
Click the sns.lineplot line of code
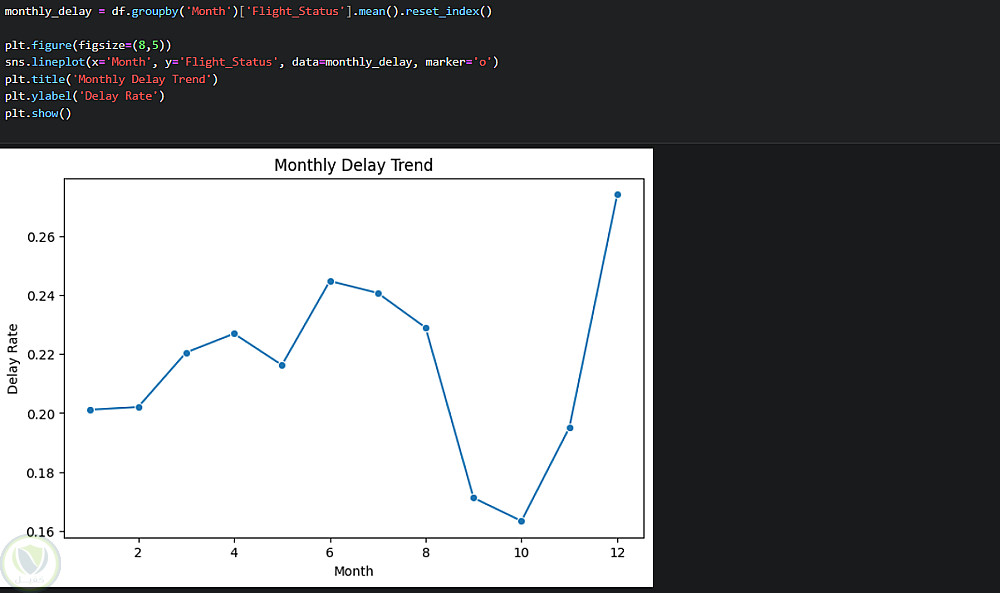[251, 62]
